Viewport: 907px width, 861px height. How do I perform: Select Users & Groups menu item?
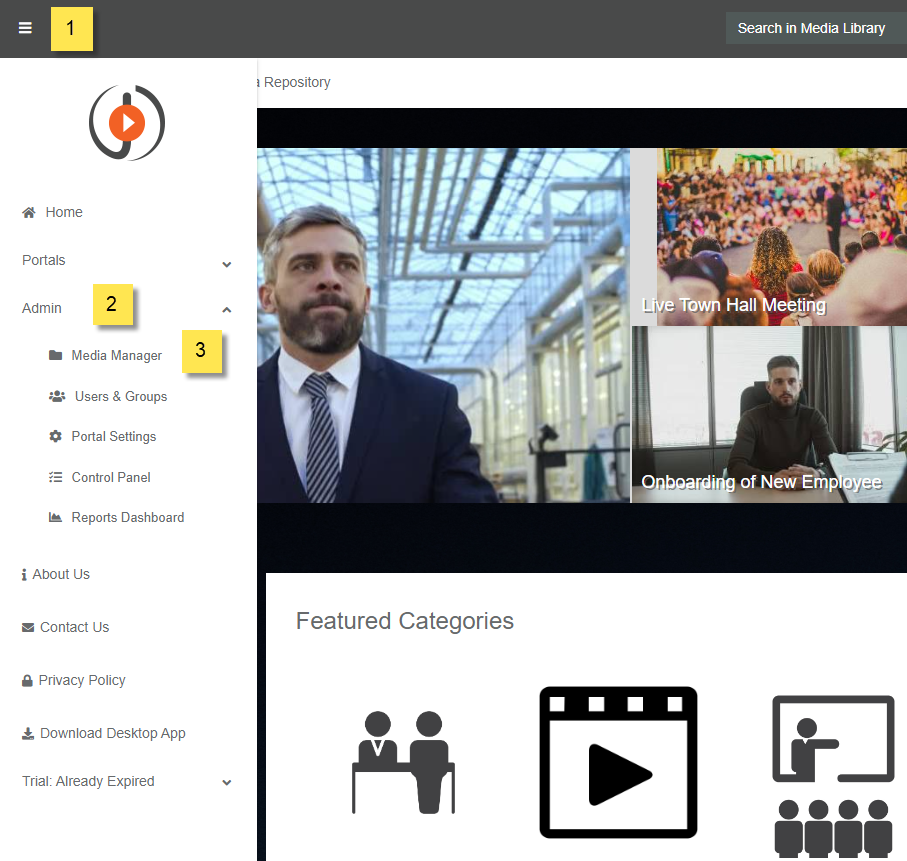120,397
